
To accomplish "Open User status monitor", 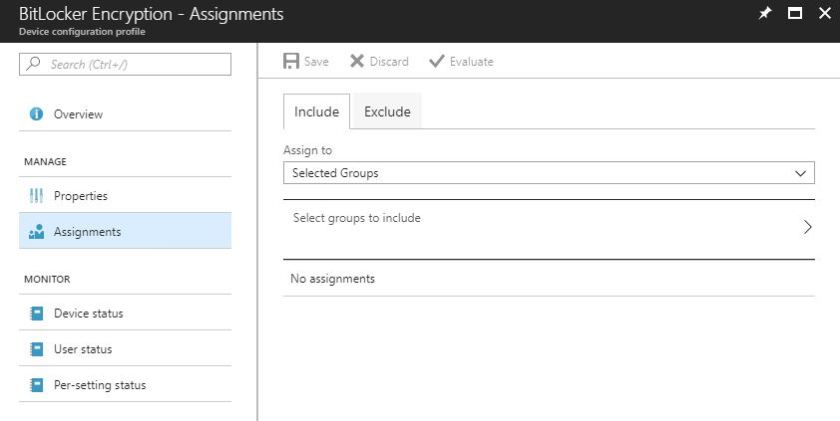I will pyautogui.click(x=125, y=349).
